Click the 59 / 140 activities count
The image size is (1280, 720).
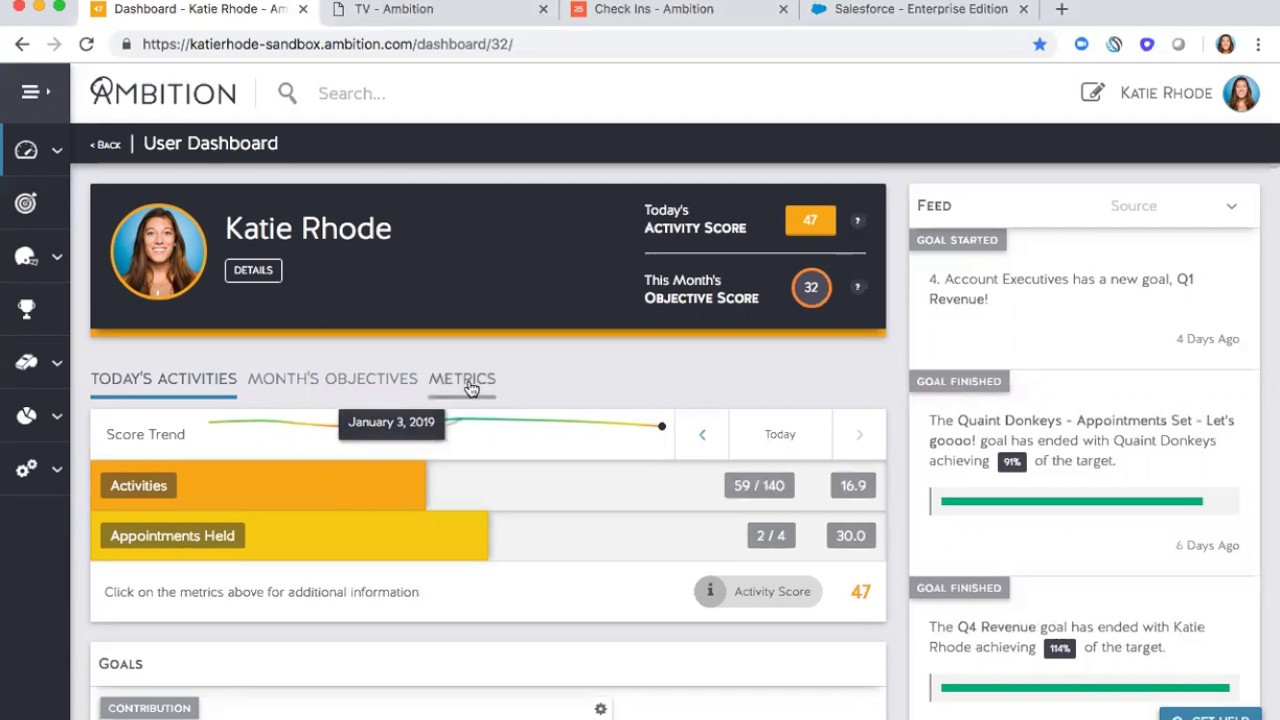click(x=759, y=485)
